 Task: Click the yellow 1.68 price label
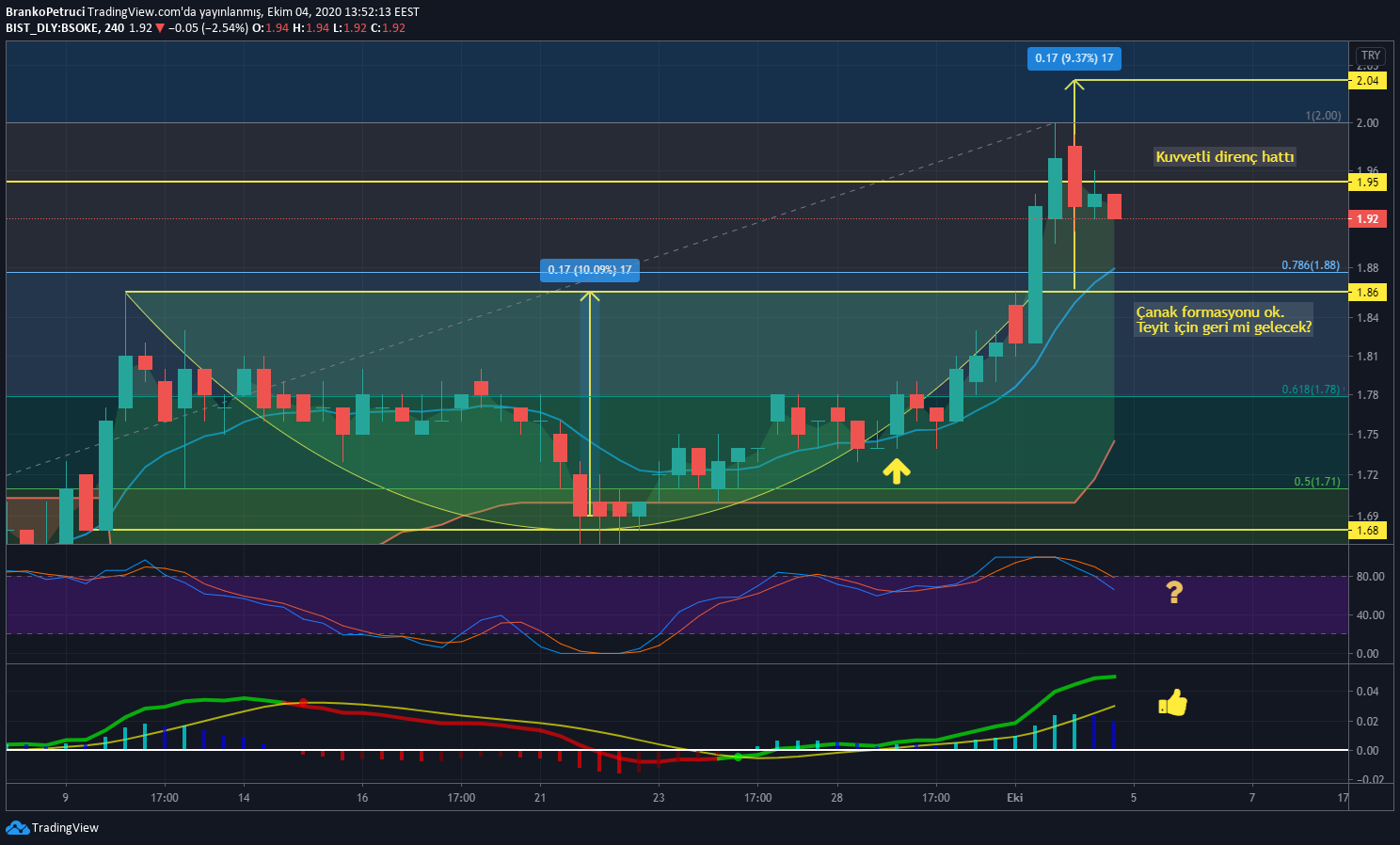[1367, 531]
